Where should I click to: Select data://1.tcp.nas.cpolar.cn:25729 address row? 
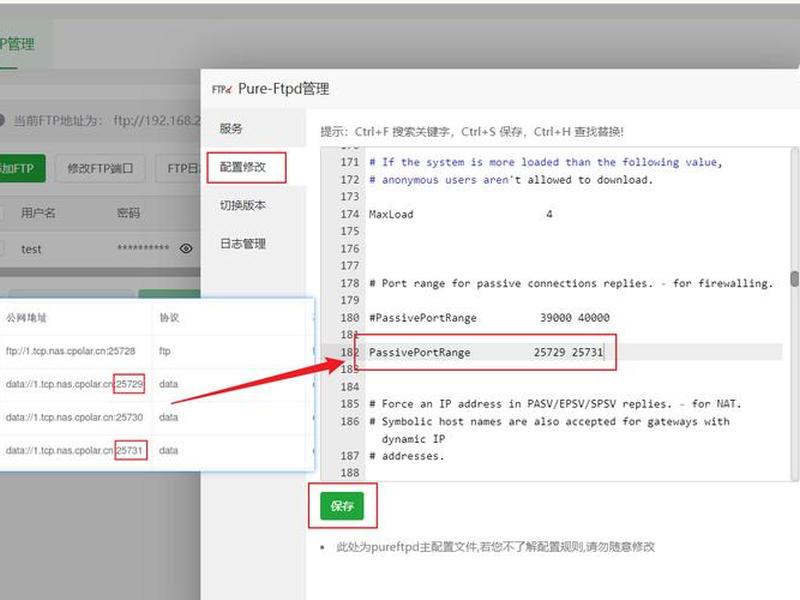pyautogui.click(x=74, y=384)
